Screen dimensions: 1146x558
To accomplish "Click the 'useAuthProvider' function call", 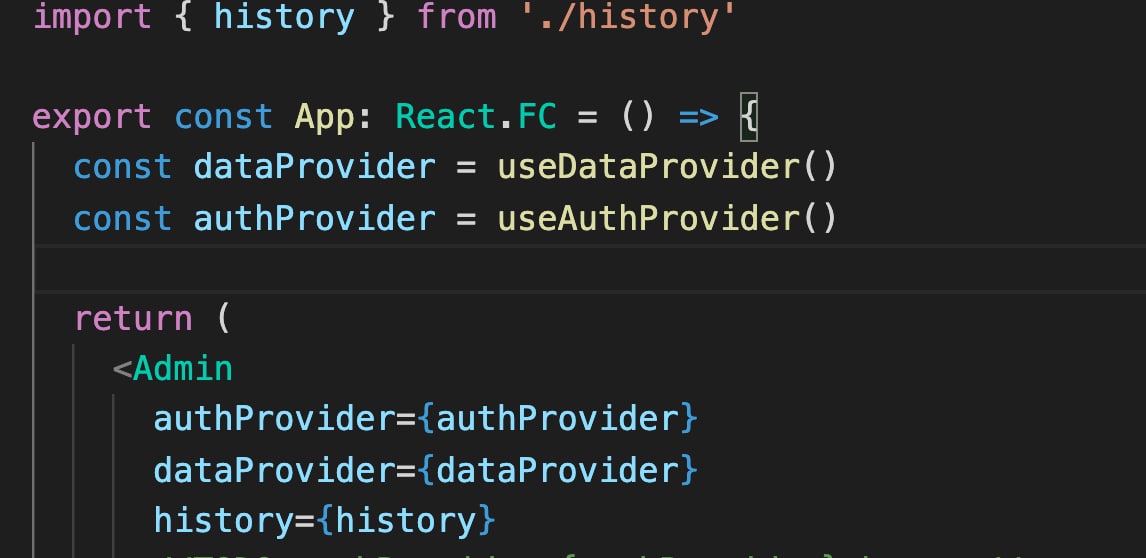I will [648, 218].
